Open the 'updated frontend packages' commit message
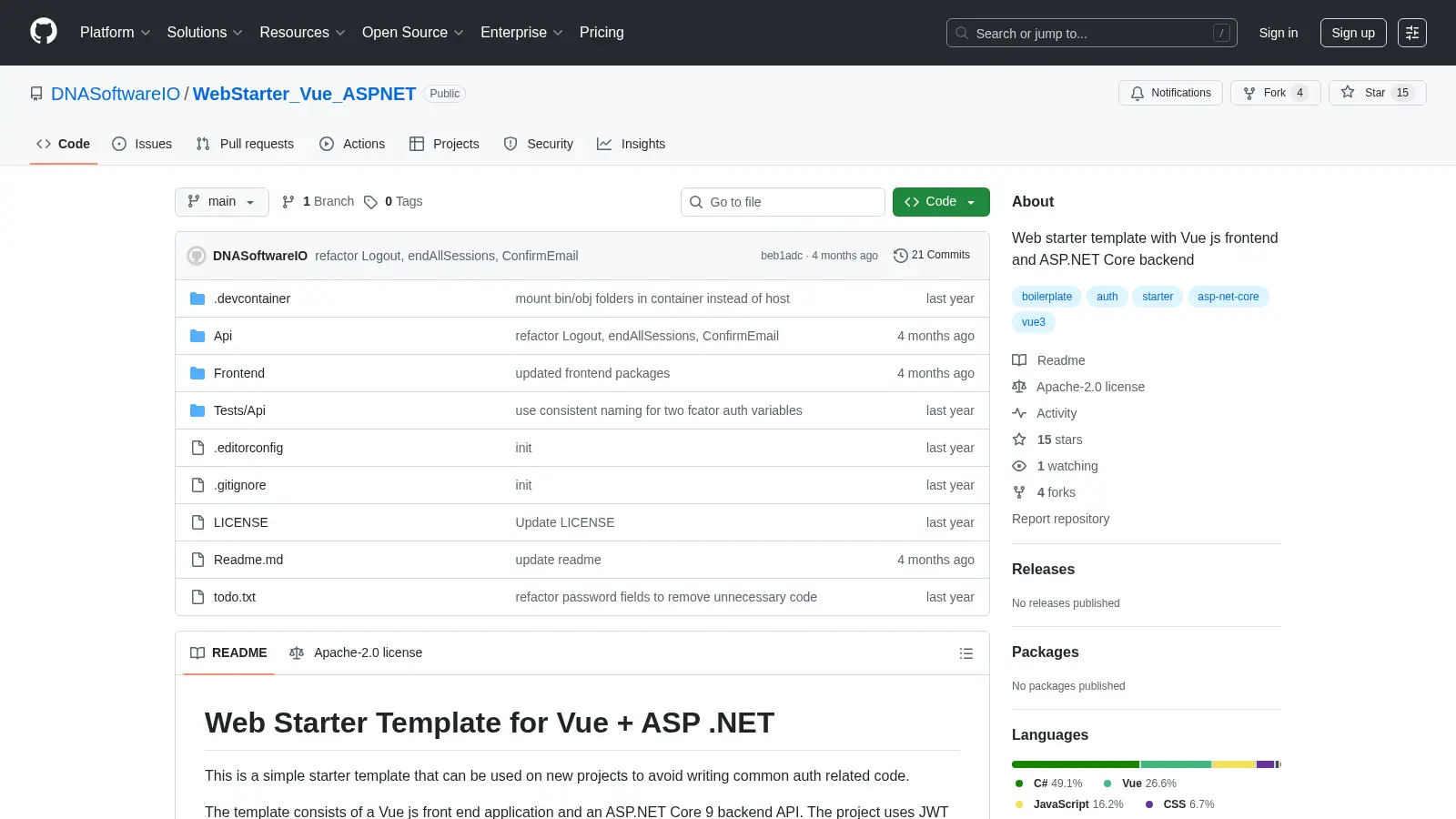 point(592,373)
